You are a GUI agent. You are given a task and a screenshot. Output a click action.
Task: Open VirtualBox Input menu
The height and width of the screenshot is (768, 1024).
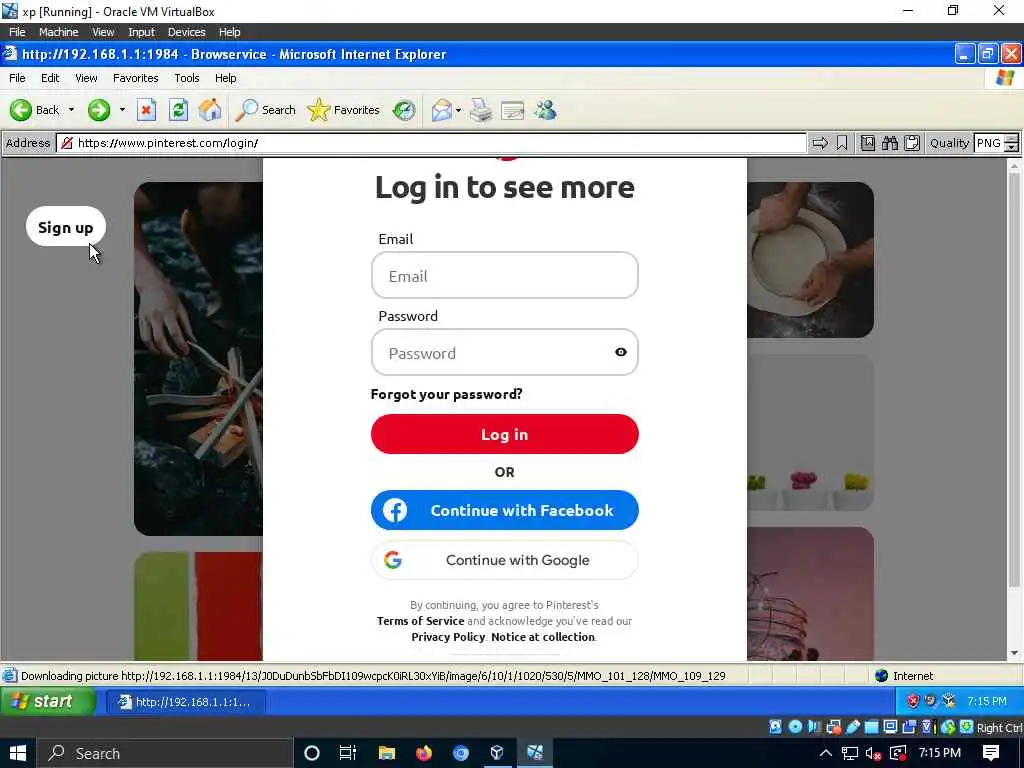(x=141, y=32)
